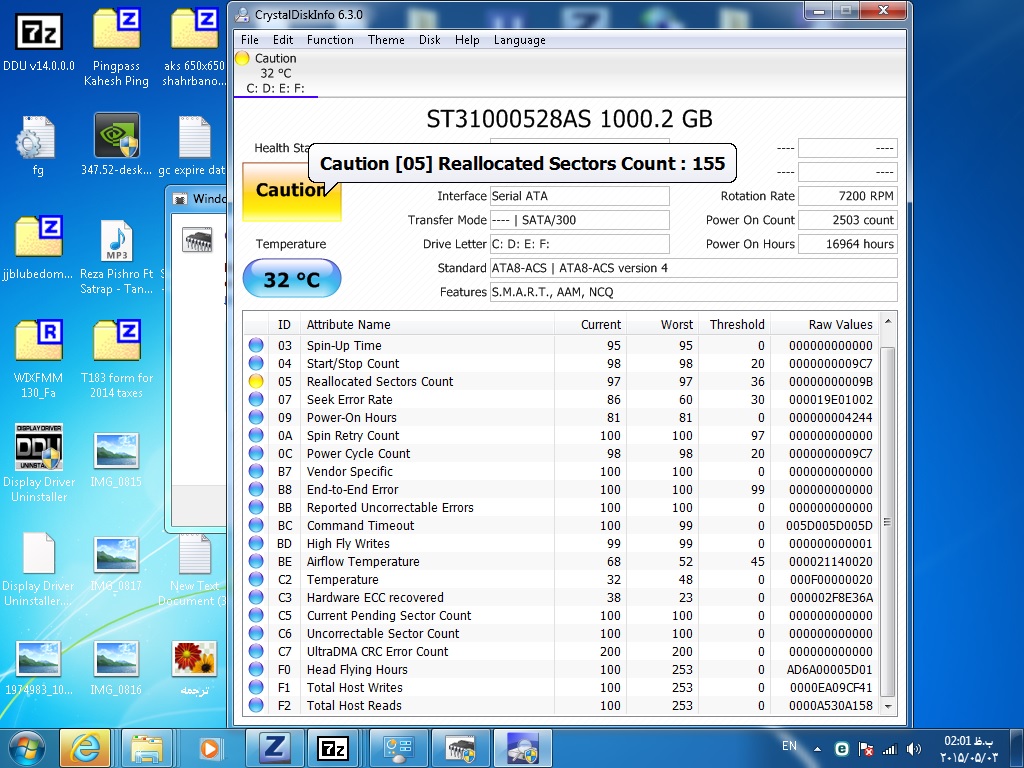The height and width of the screenshot is (768, 1024).
Task: Click the 2503 count power on count field
Action: tap(847, 220)
